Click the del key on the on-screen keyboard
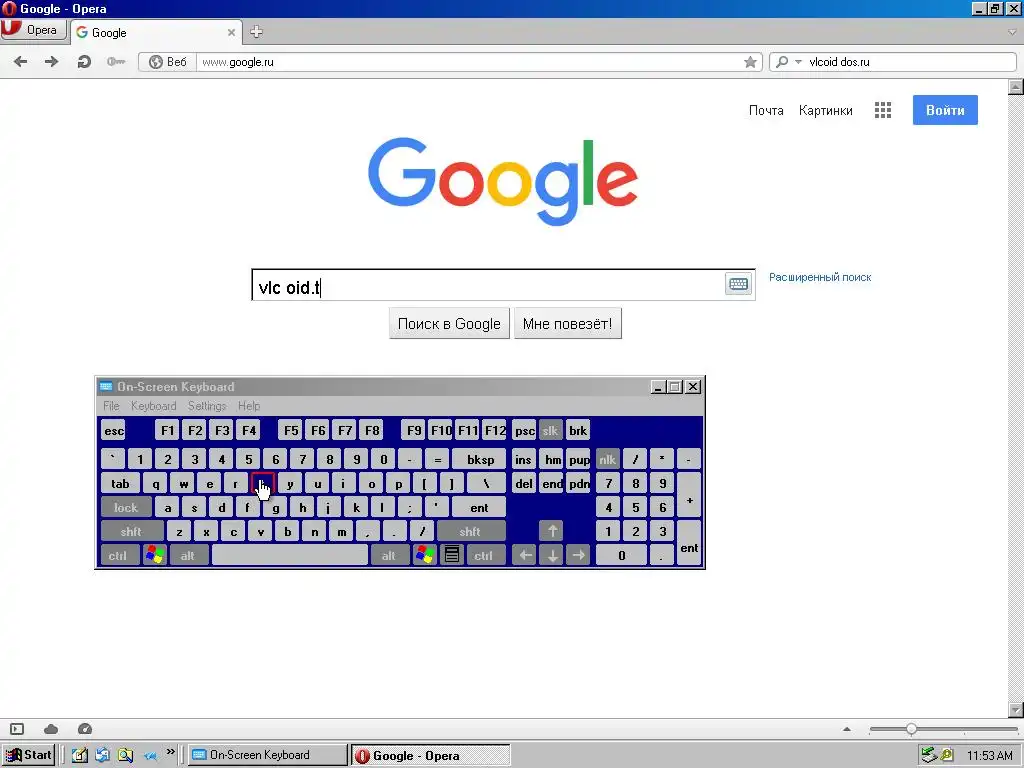This screenshot has height=768, width=1024. click(x=524, y=484)
